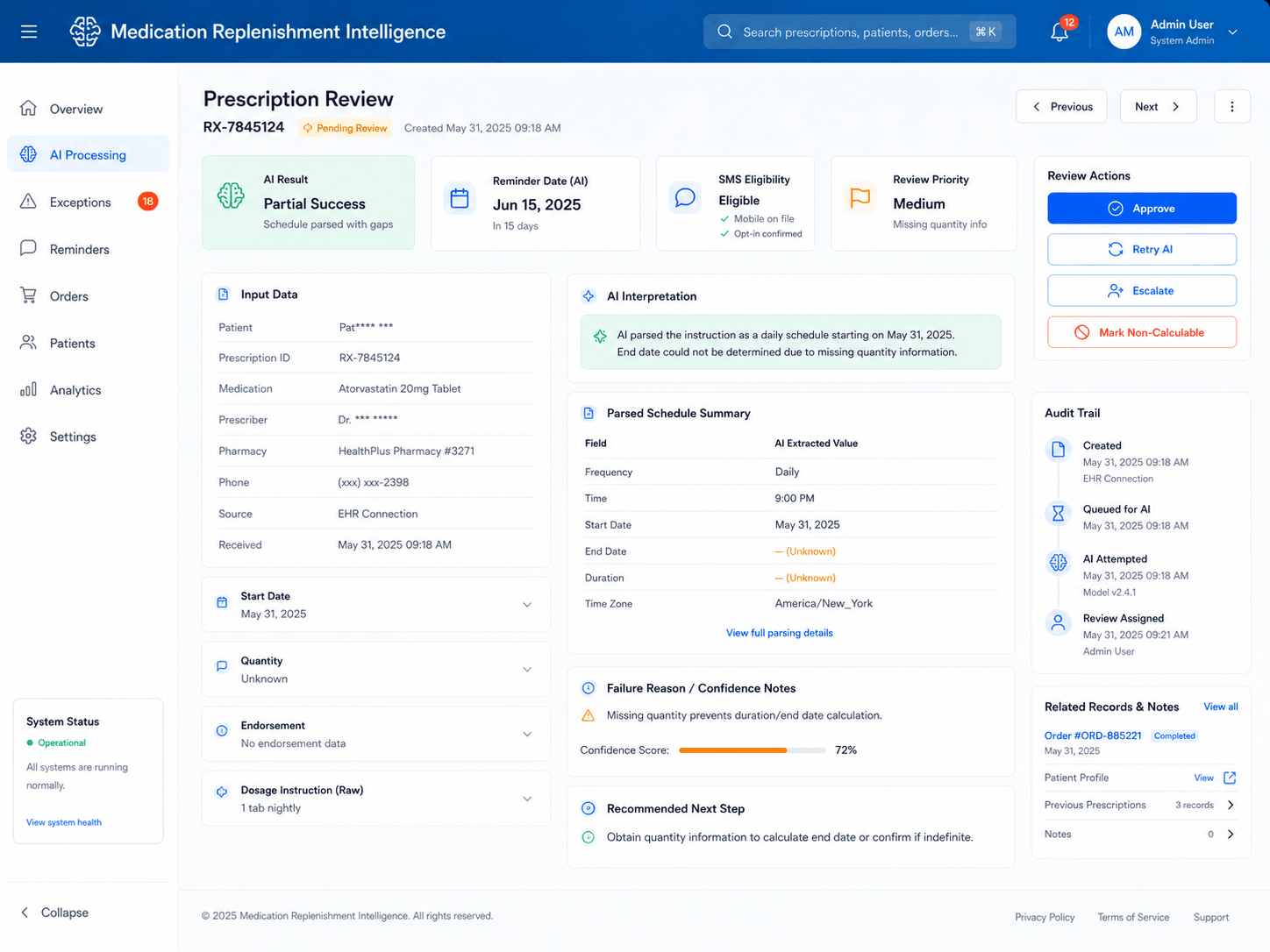1270x952 pixels.
Task: Click View system health link
Action: 64,822
